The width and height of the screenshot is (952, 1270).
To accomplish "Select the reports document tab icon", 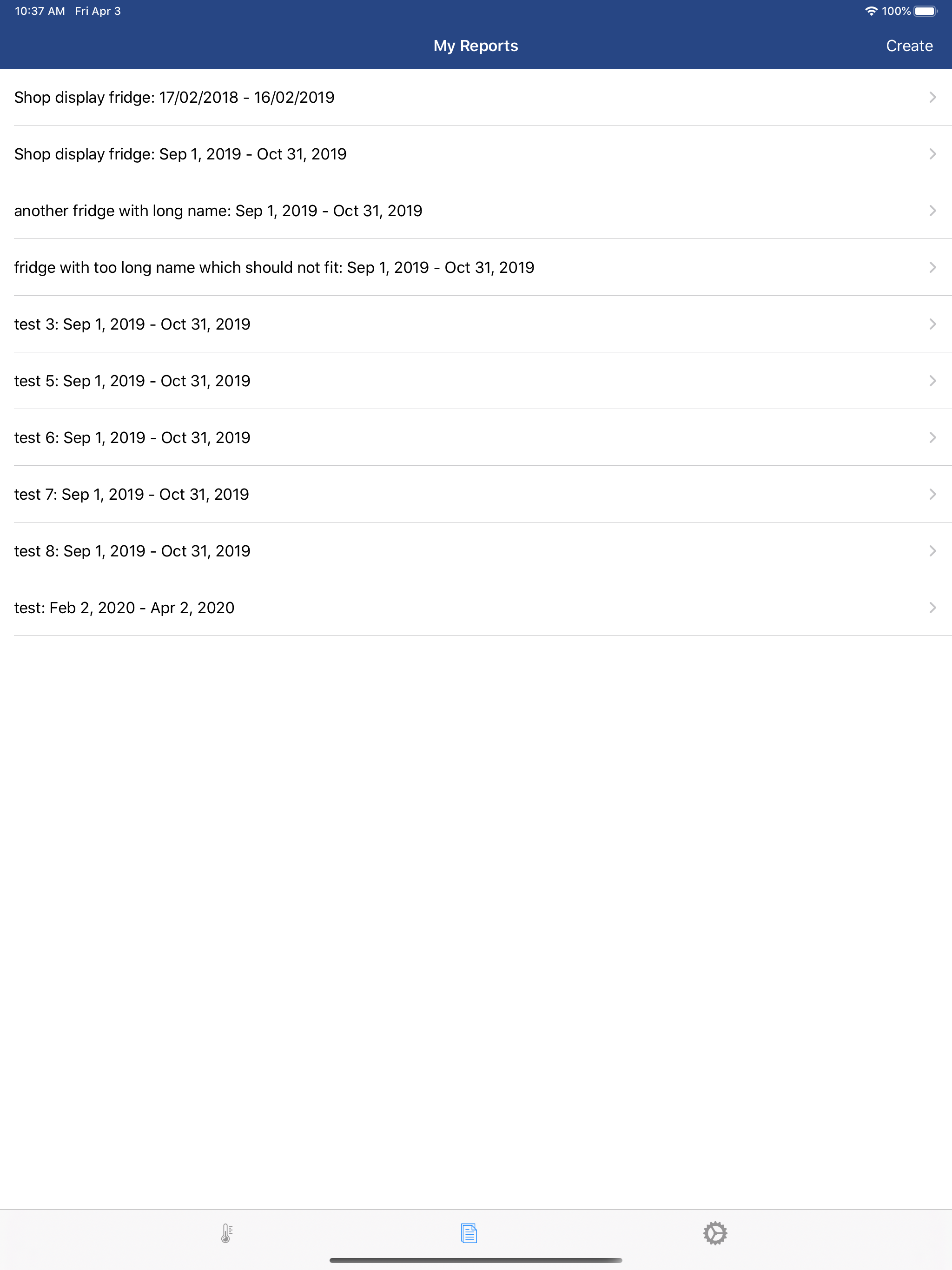I will (469, 1233).
